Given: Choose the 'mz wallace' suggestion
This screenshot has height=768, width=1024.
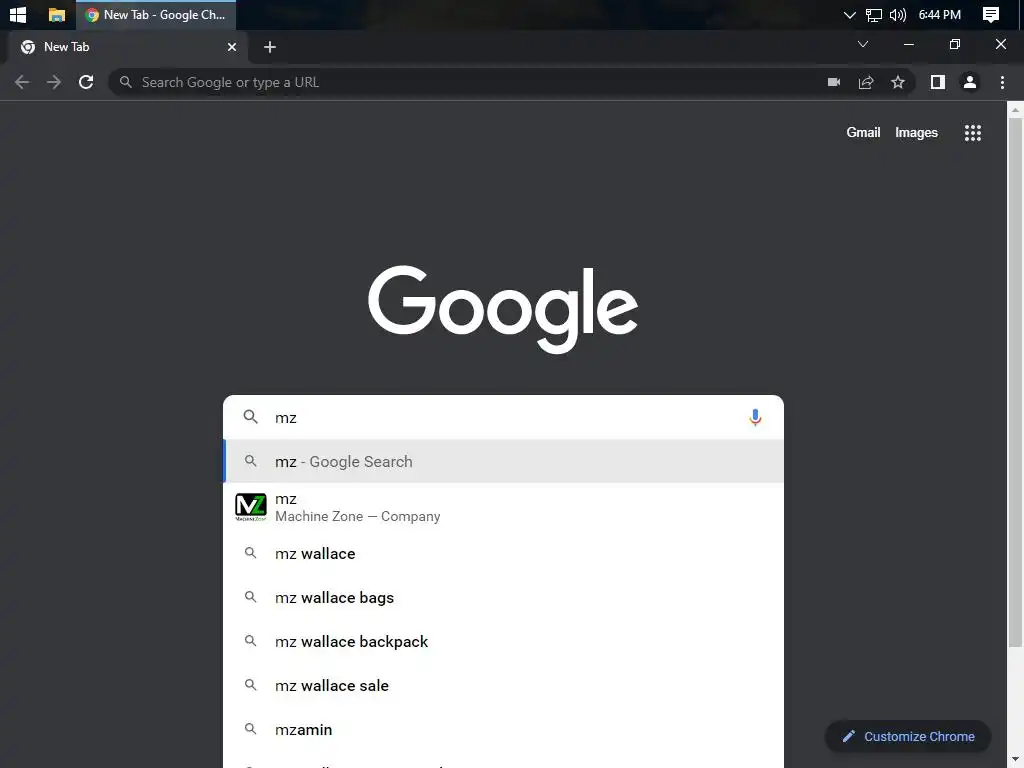Looking at the screenshot, I should coord(503,554).
